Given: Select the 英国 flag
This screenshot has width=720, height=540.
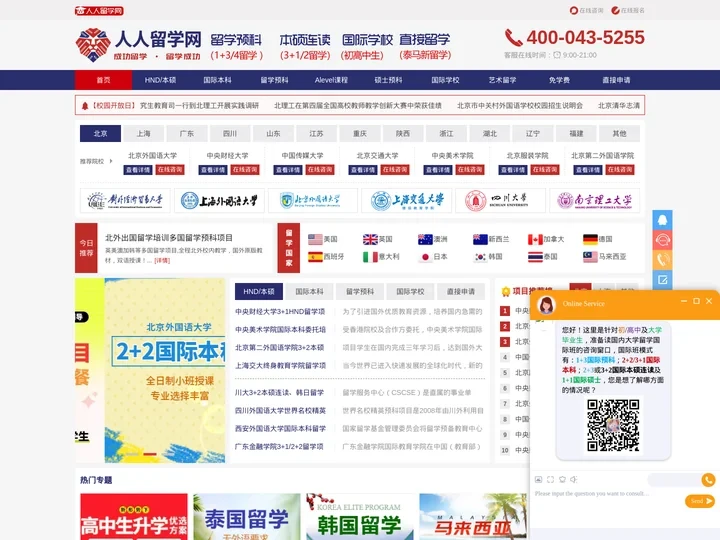Looking at the screenshot, I should [370, 239].
